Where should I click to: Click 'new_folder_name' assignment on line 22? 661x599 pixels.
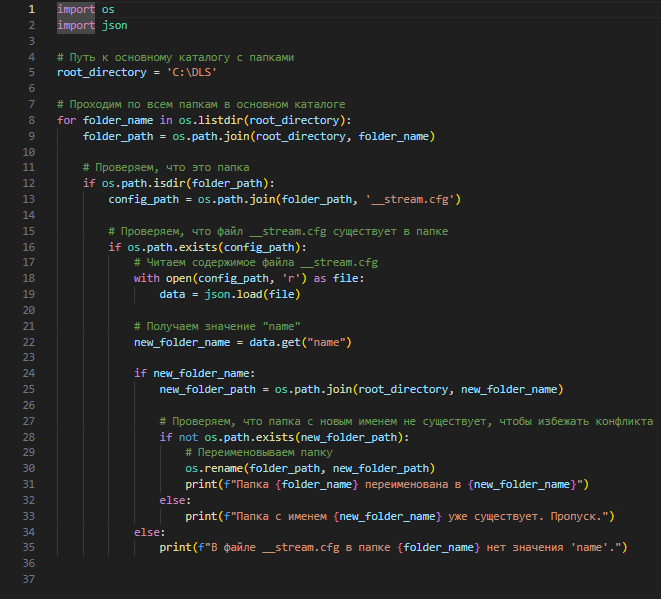(182, 343)
